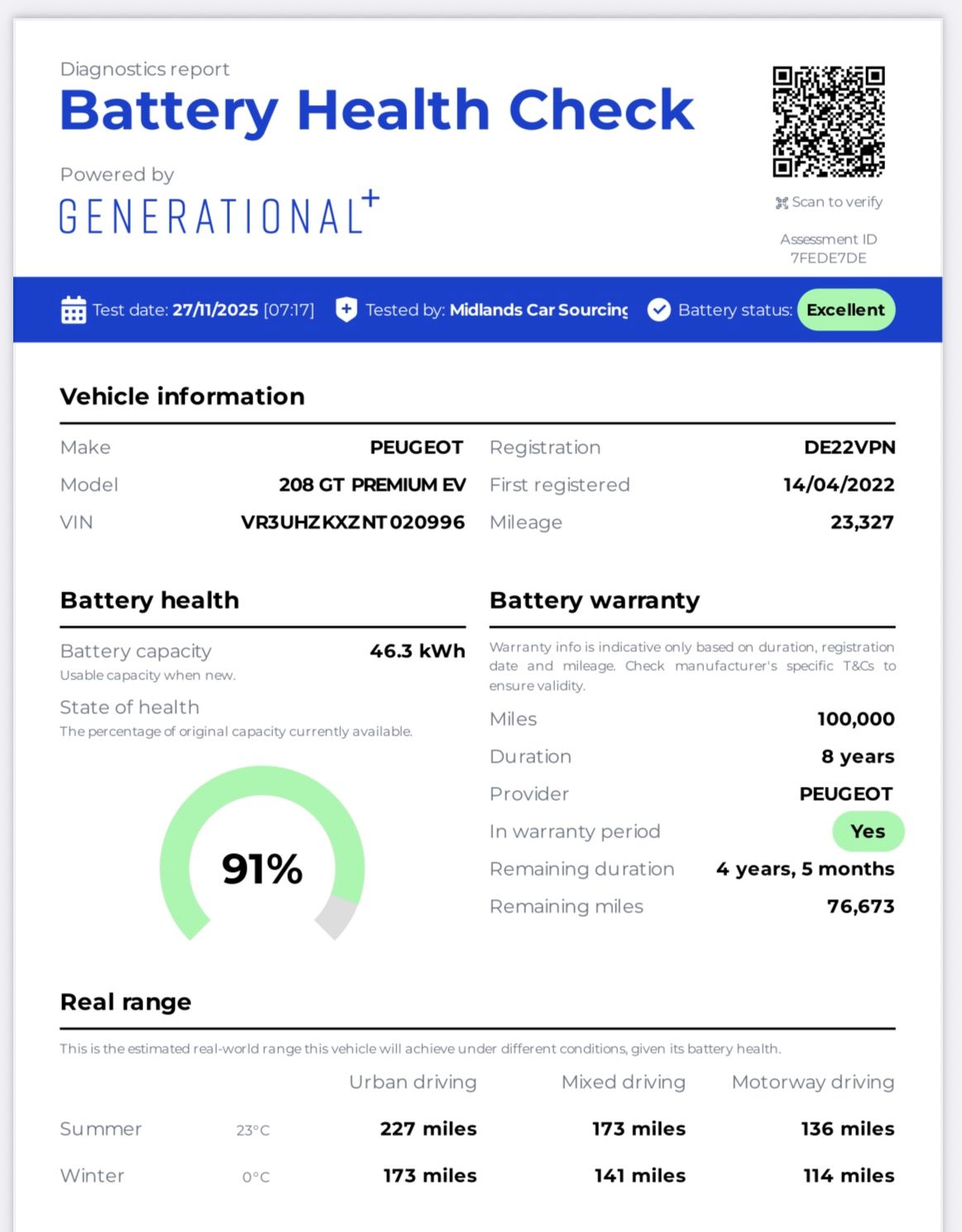Click the Remaining miles value 76,673

tap(860, 906)
